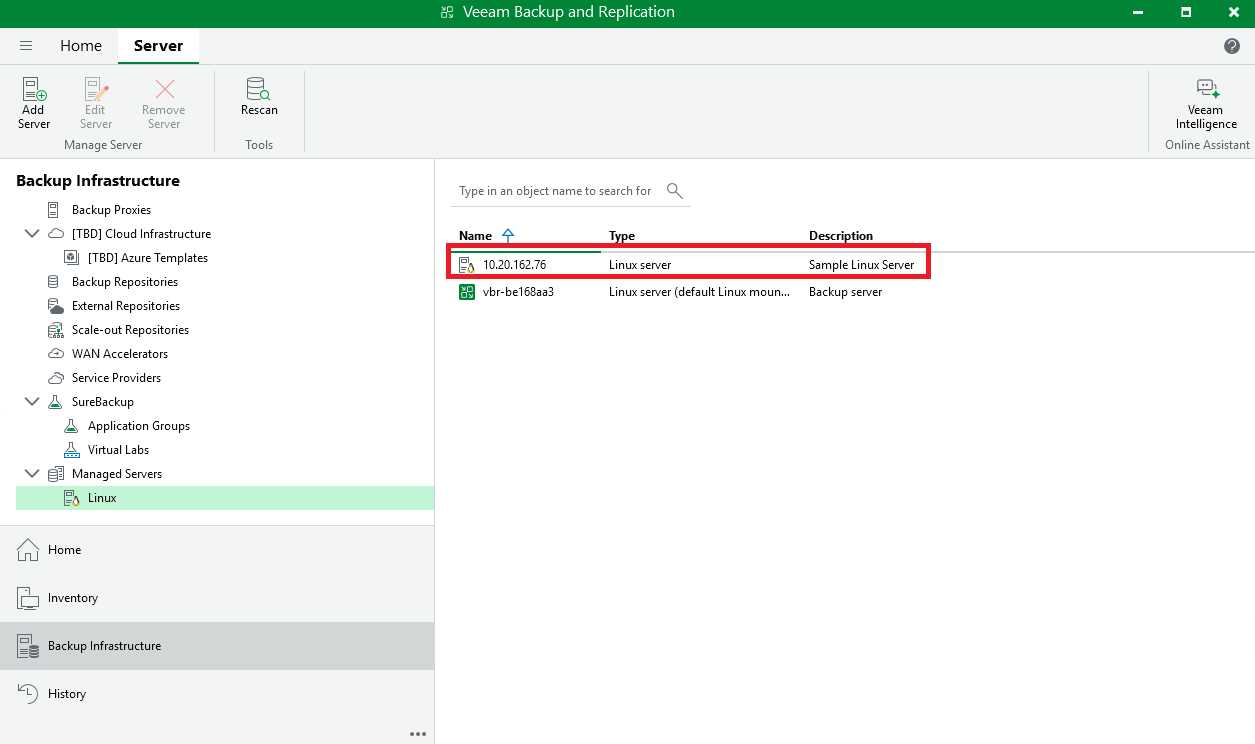Viewport: 1255px width, 744px height.
Task: Click the Service Providers icon
Action: [55, 378]
